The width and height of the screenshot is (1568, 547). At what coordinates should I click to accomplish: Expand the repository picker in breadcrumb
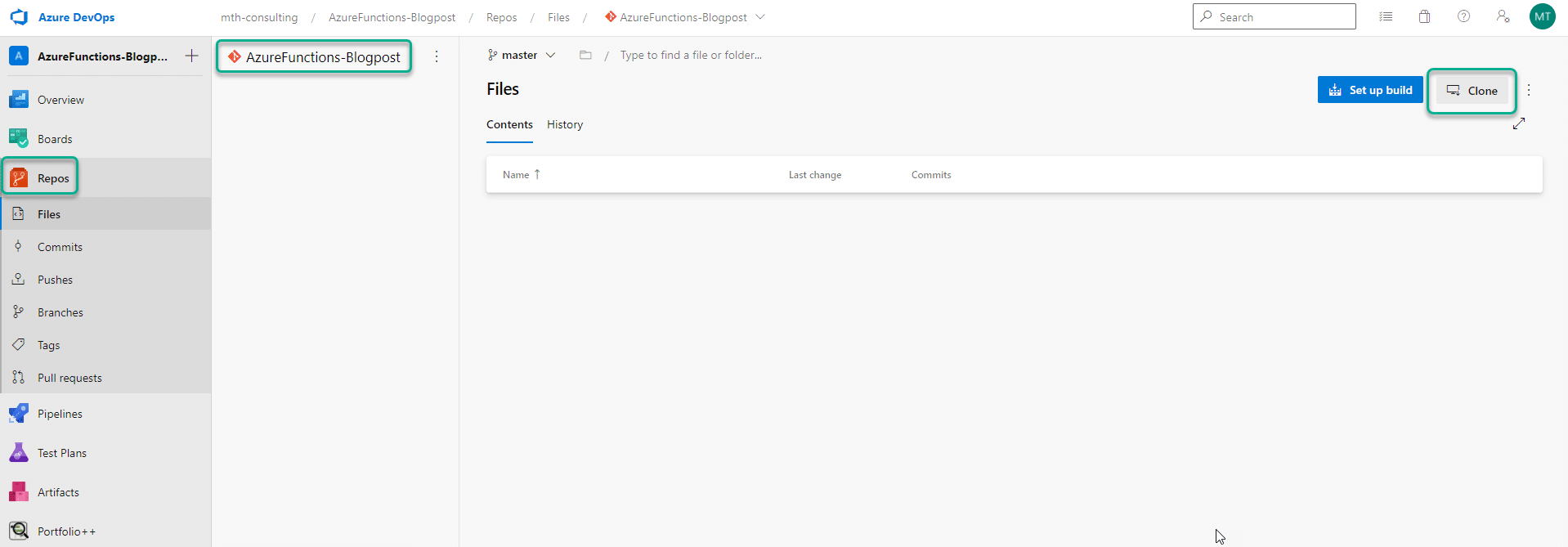[x=760, y=17]
